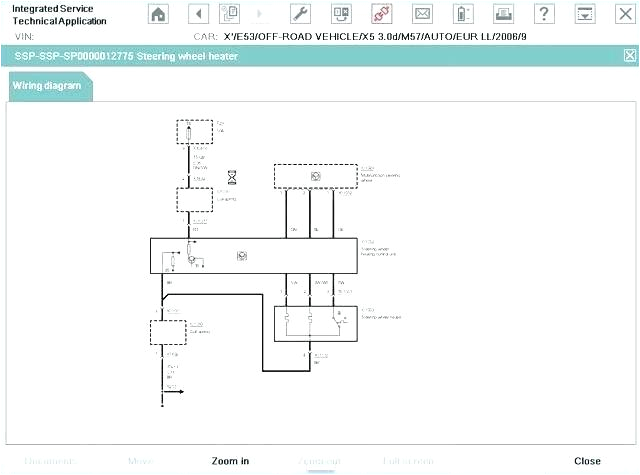Open the documents history icon
The image size is (640, 475).
[230, 14]
